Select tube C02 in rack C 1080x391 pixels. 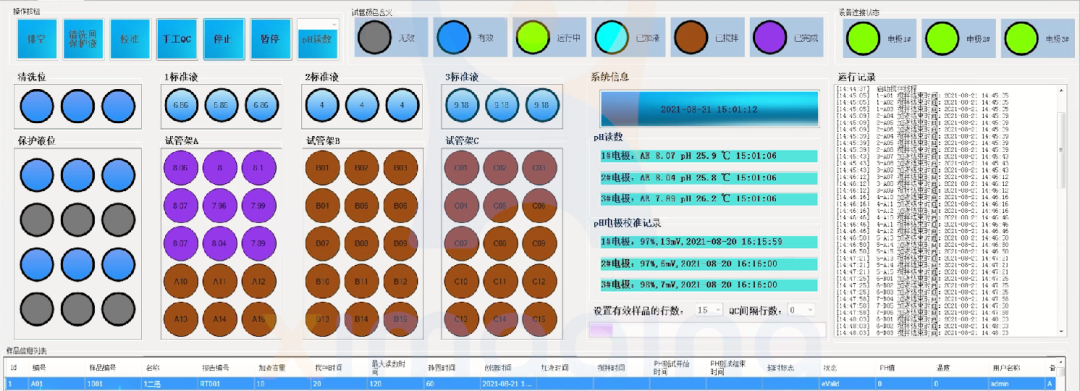pyautogui.click(x=501, y=168)
